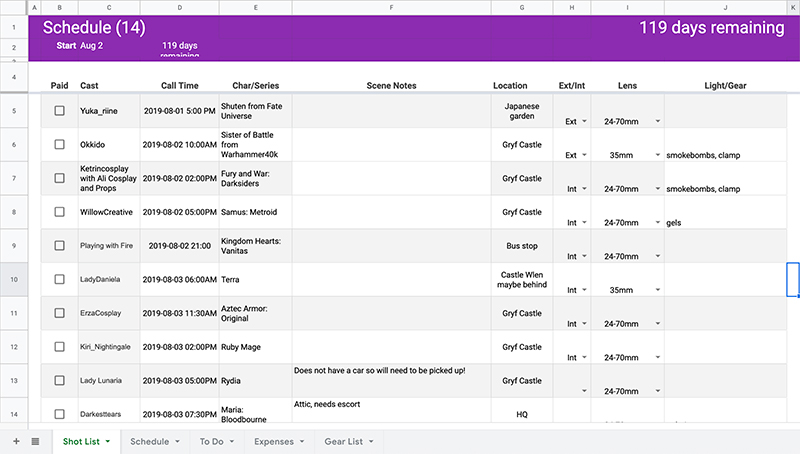Click the select-all corner box

pos(14,8)
